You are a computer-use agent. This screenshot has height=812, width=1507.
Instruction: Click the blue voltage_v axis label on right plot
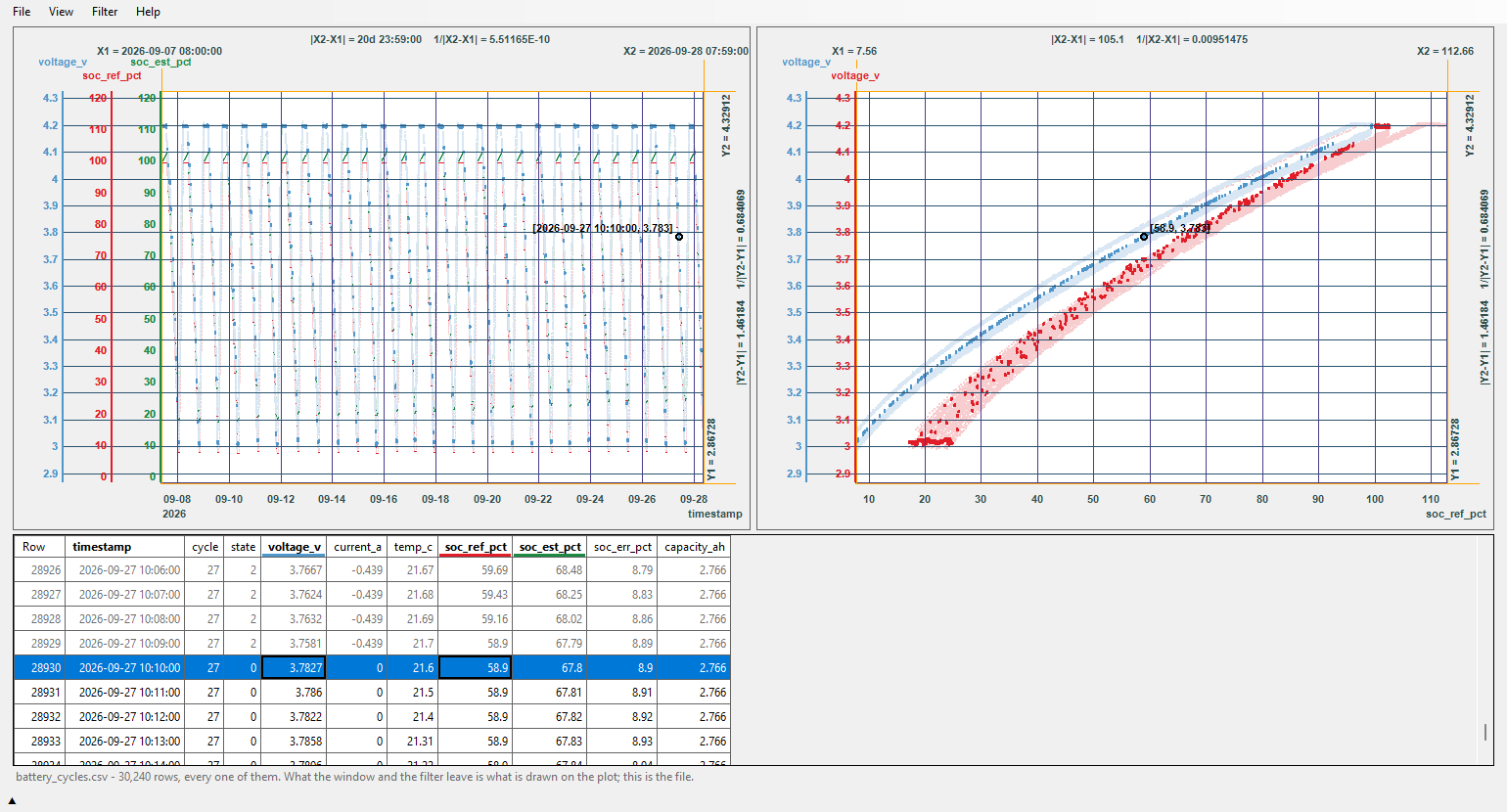[x=806, y=62]
